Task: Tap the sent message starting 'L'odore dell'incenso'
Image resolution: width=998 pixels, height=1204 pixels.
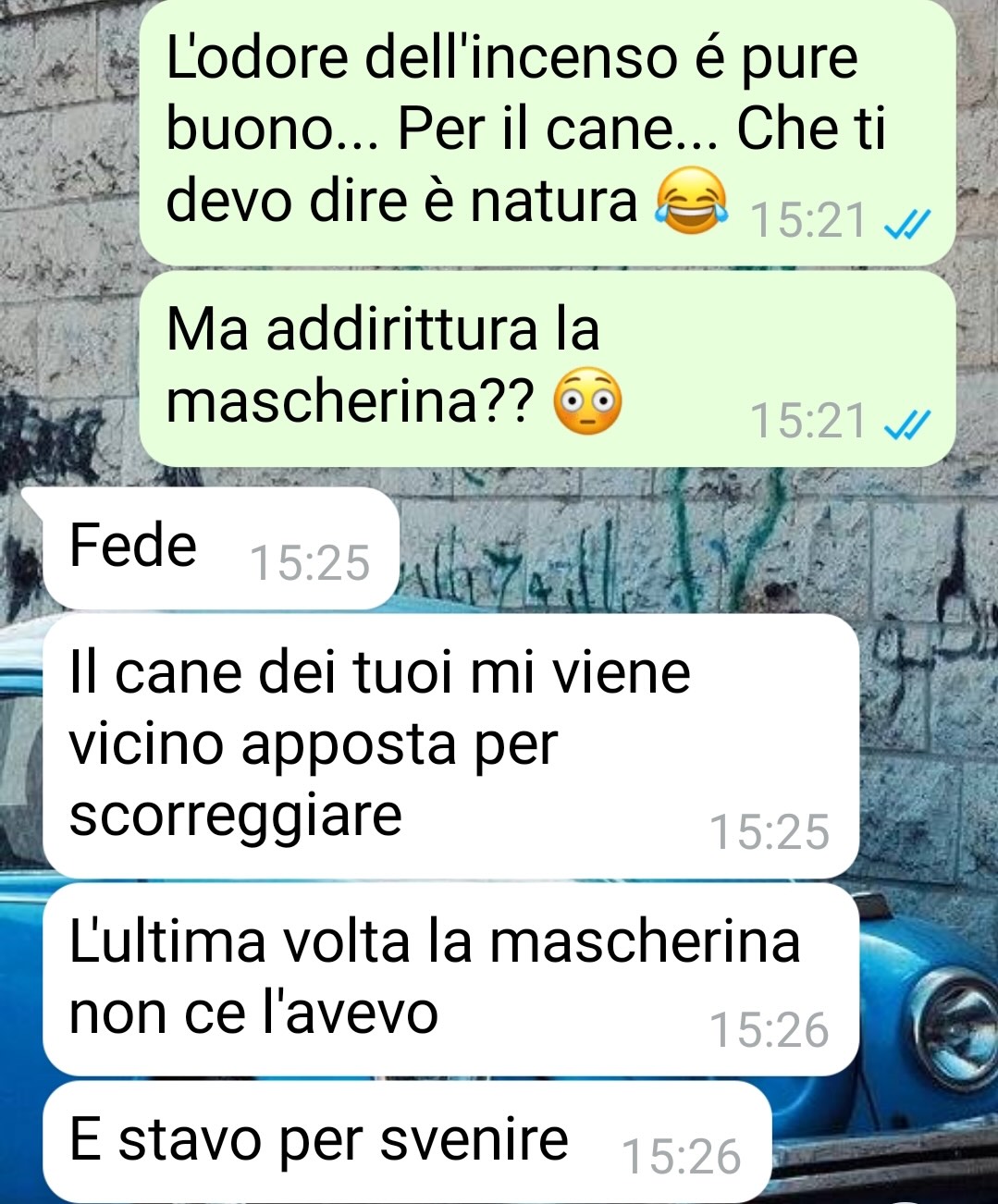Action: (x=548, y=132)
